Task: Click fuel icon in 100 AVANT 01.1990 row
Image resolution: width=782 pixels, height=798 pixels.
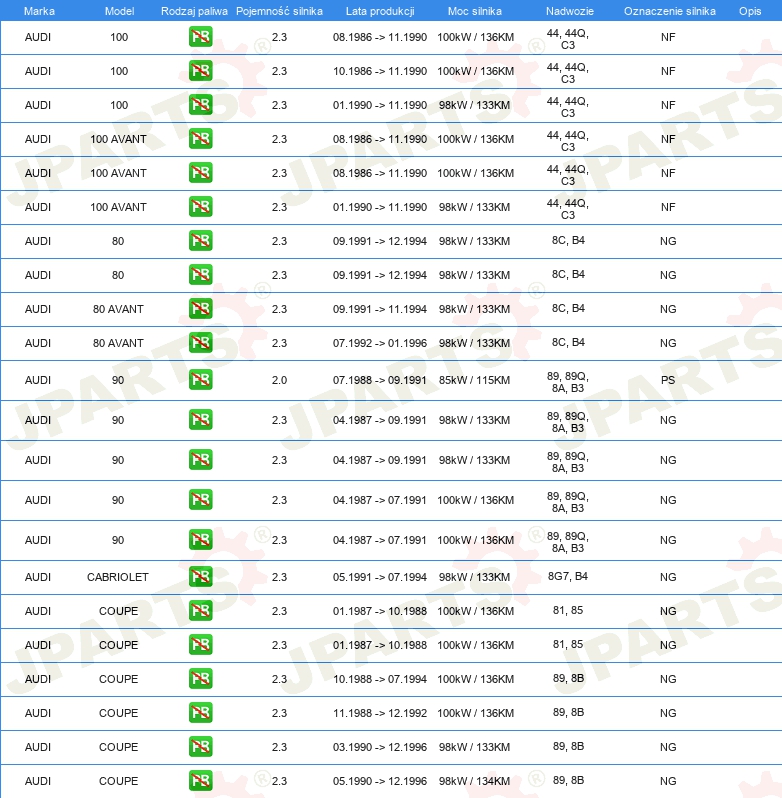Action: 200,207
